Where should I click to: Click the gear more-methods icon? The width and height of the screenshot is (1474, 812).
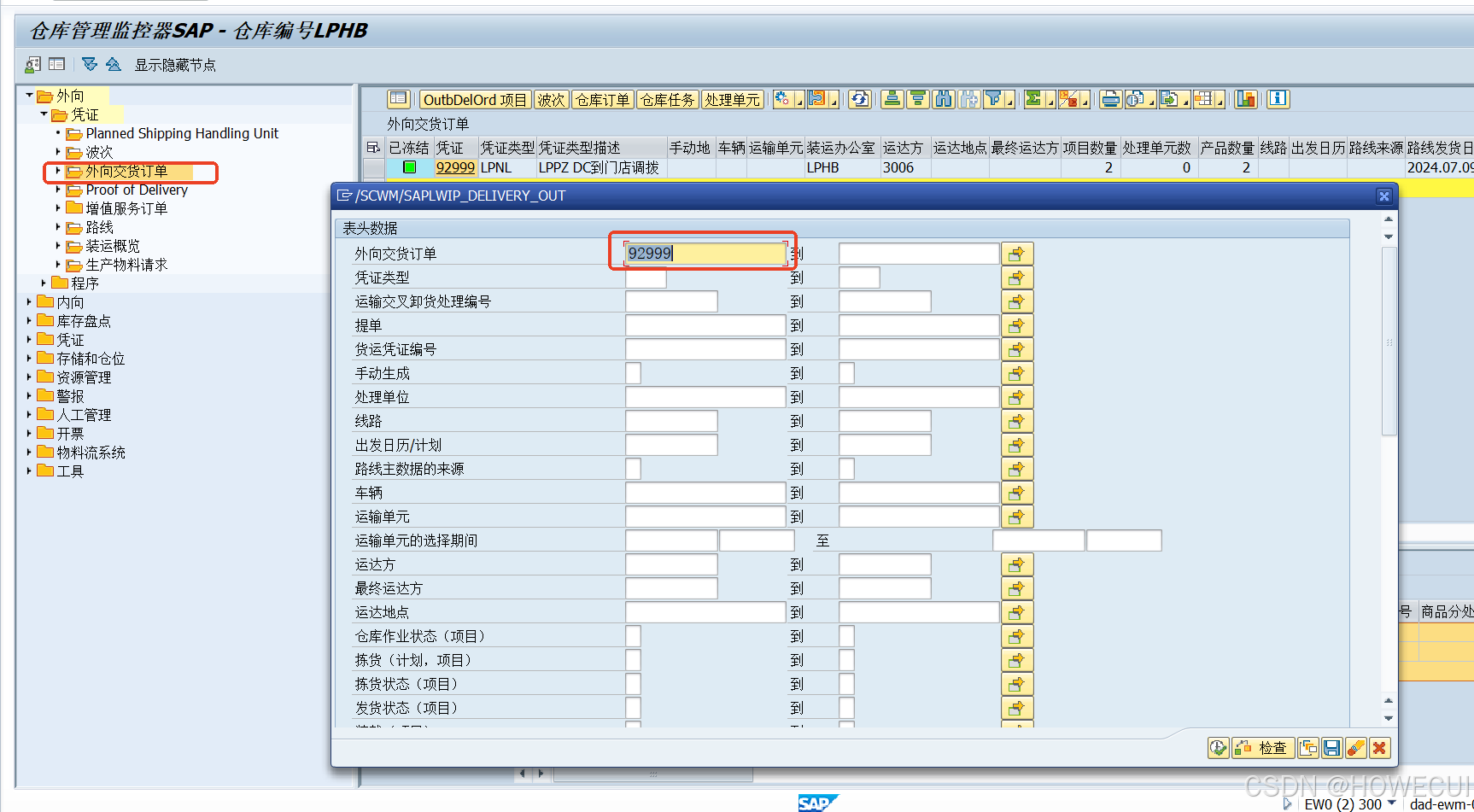pos(782,99)
